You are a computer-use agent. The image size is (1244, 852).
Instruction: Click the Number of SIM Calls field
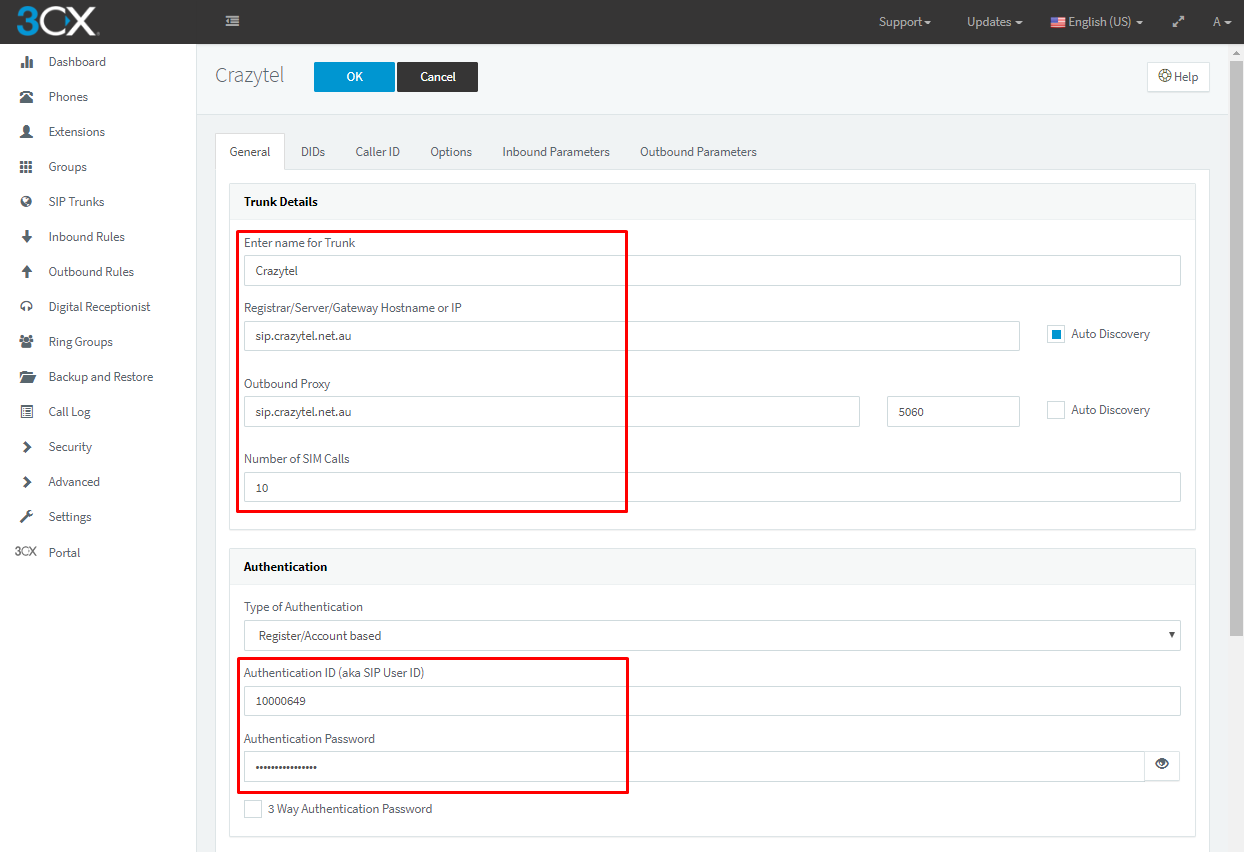[711, 488]
